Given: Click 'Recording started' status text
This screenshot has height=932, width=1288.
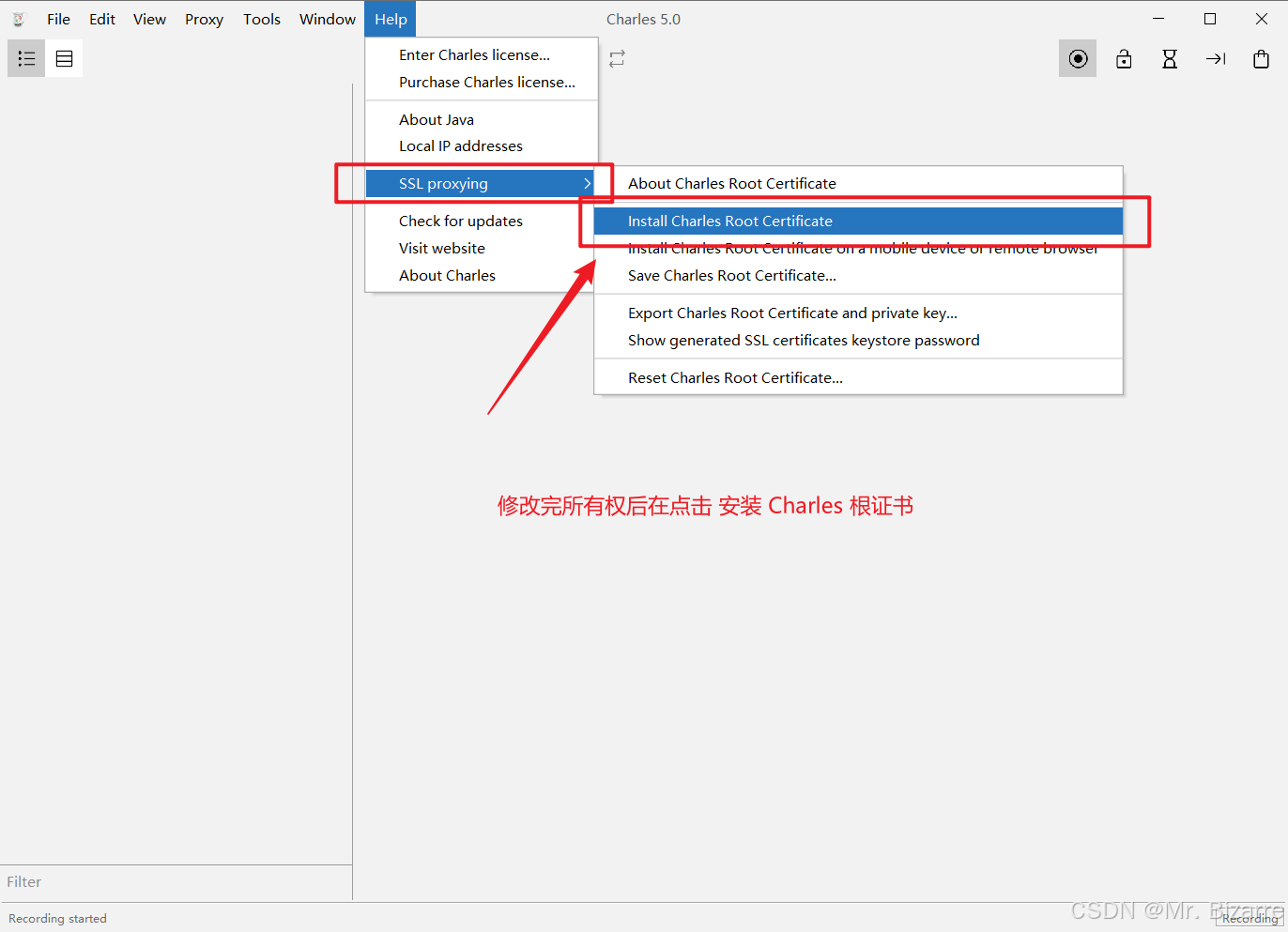Looking at the screenshot, I should (x=57, y=919).
